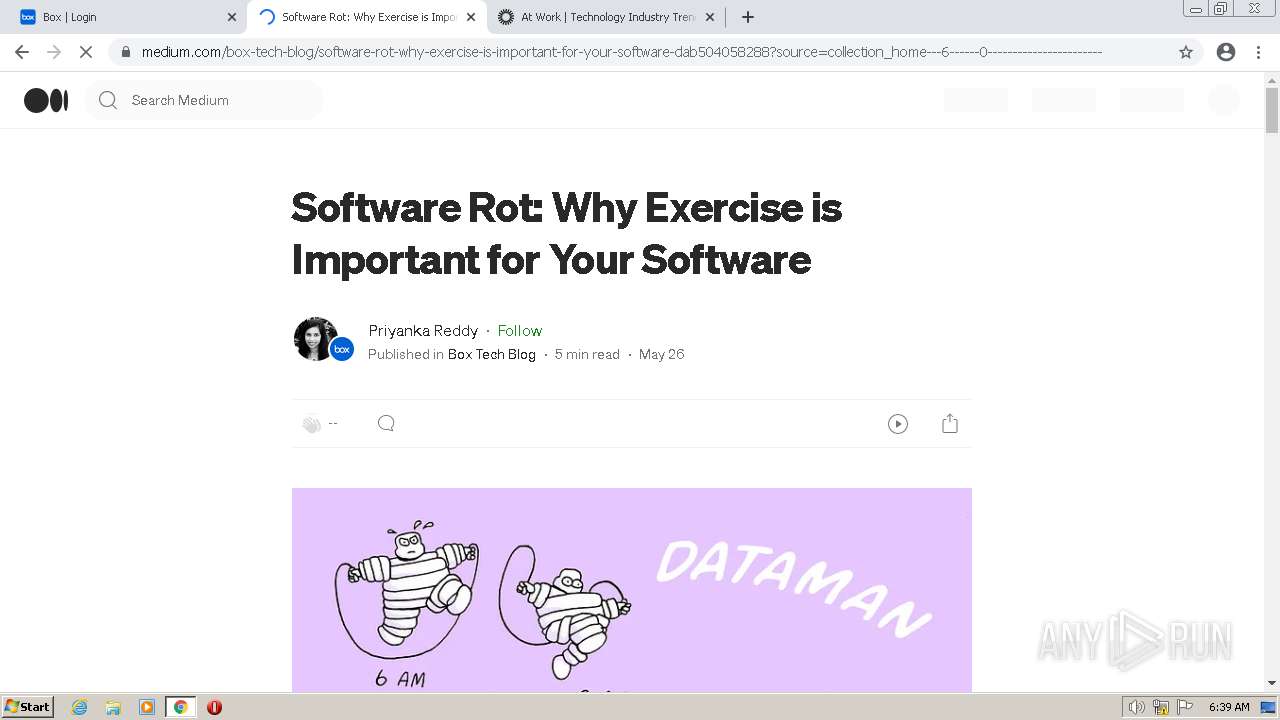Image resolution: width=1280 pixels, height=720 pixels.
Task: Go back with the browser back arrow
Action: tap(22, 52)
